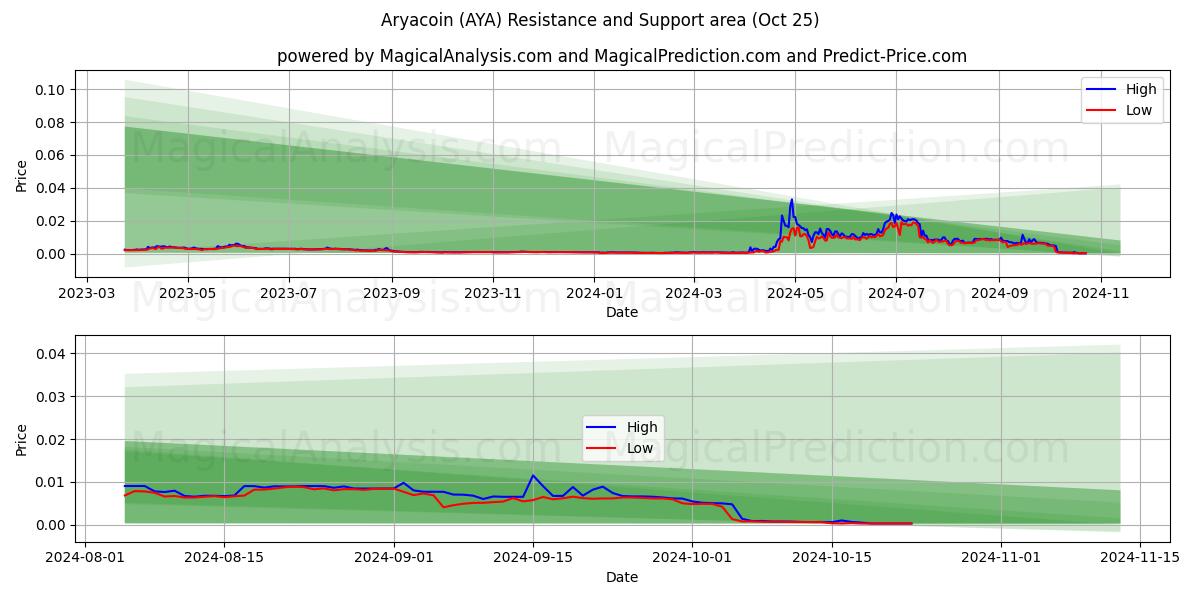This screenshot has height=600, width=1200.
Task: Click the bottom chart's 'Date' axis label
Action: [622, 577]
